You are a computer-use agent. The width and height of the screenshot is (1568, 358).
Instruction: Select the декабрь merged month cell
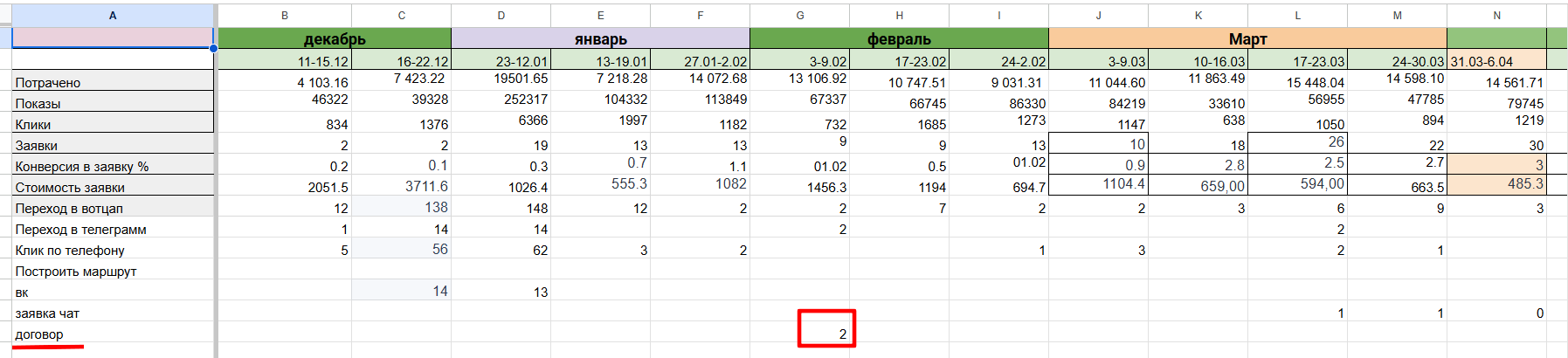pos(335,38)
